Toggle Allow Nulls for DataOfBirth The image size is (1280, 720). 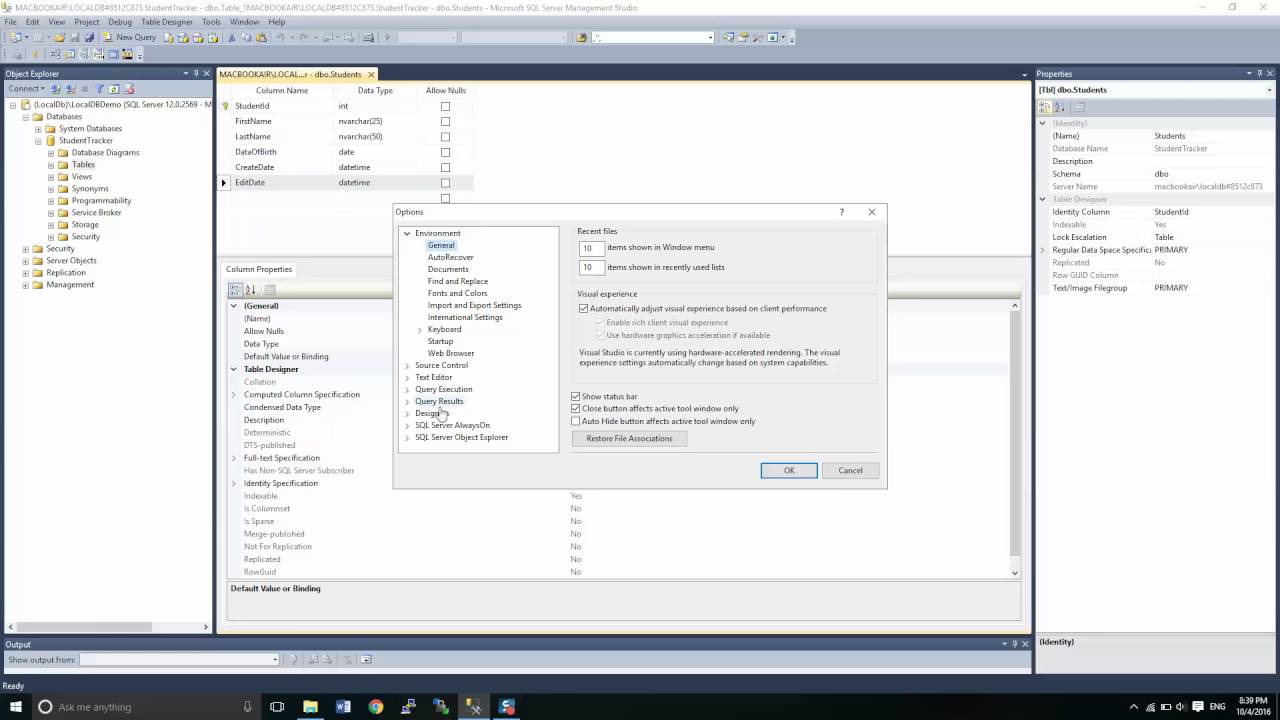coord(445,152)
